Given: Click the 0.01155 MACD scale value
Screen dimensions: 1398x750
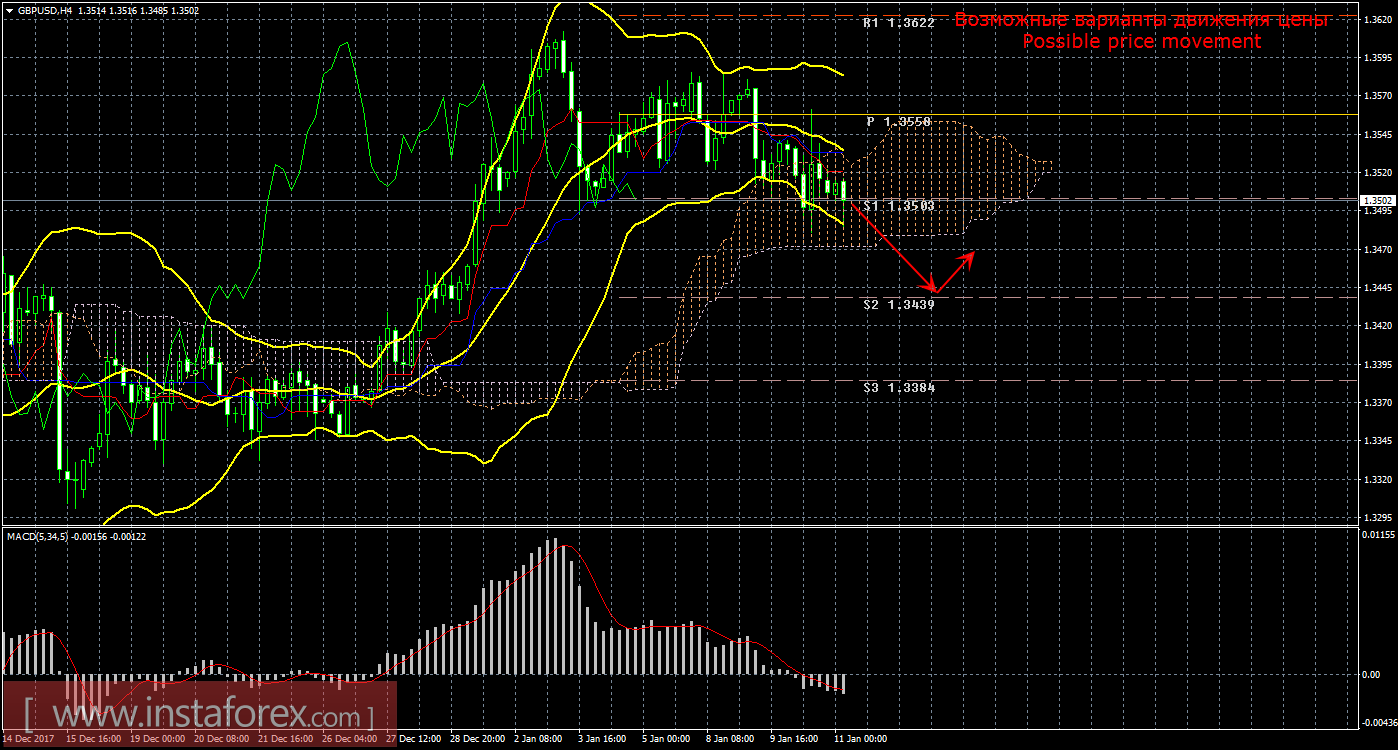Looking at the screenshot, I should click(1377, 536).
